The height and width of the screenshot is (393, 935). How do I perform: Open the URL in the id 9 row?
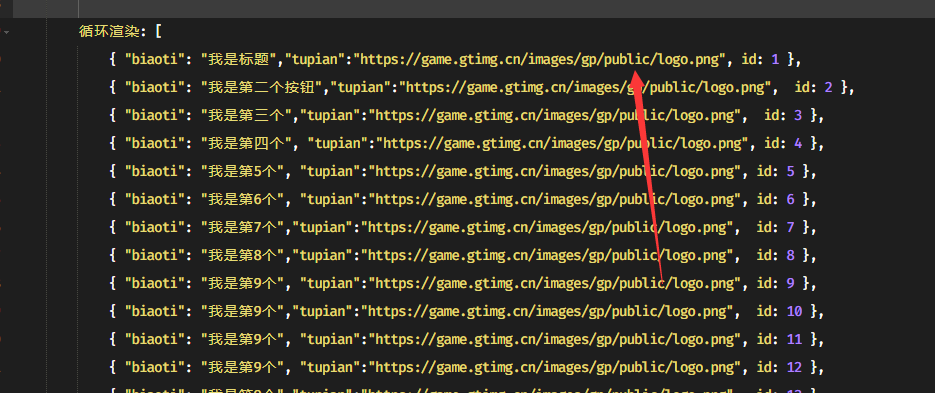point(555,283)
